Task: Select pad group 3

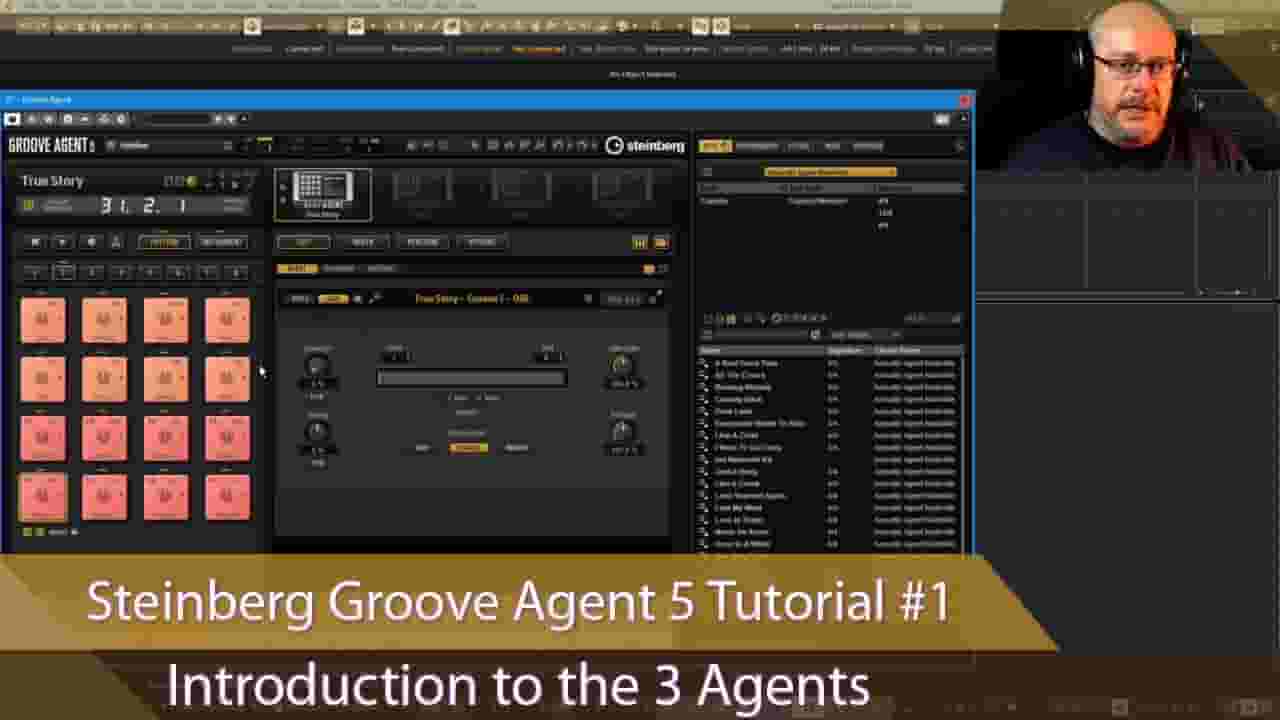Action: pos(92,272)
